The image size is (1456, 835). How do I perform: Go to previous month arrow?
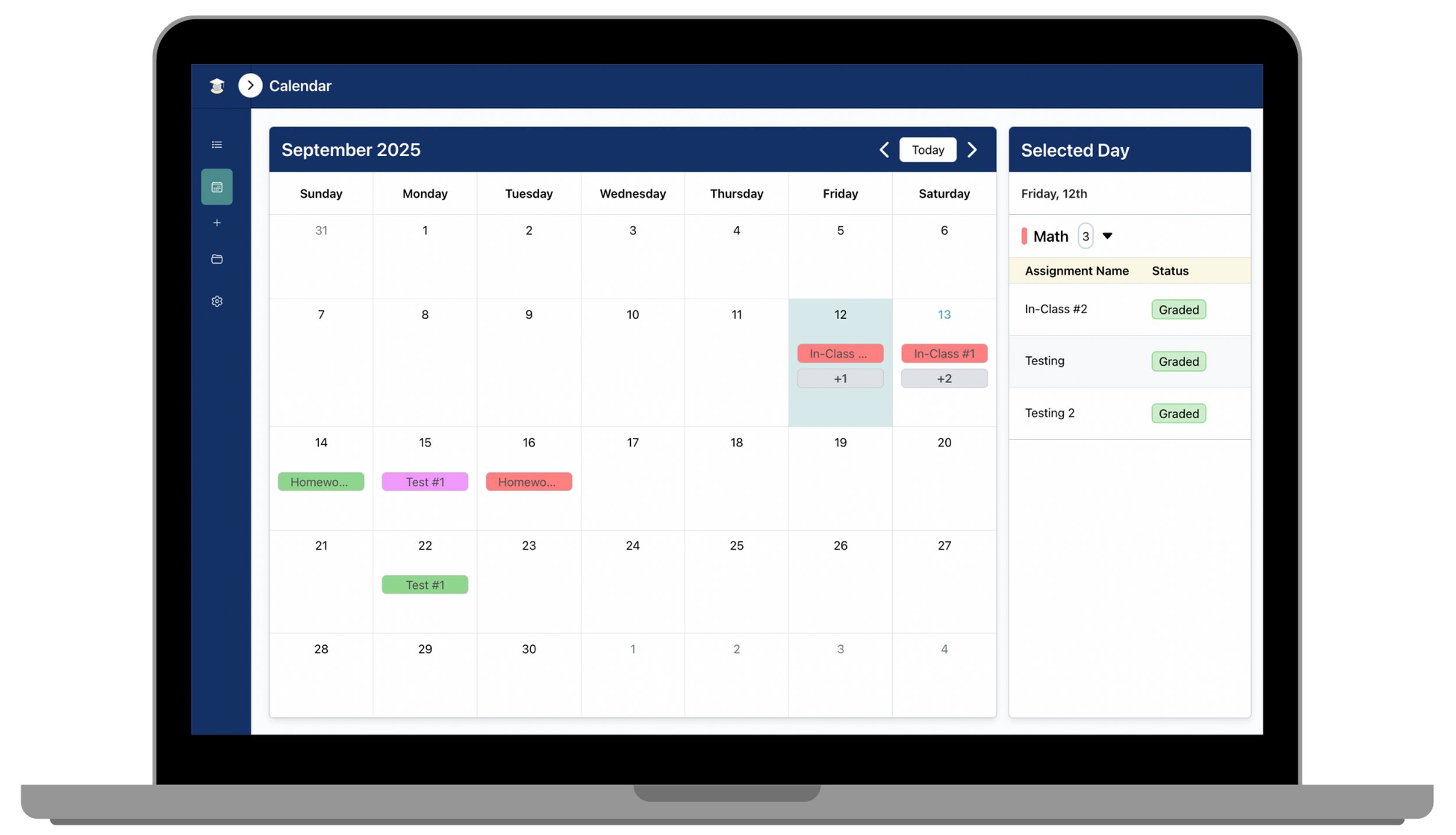(884, 150)
